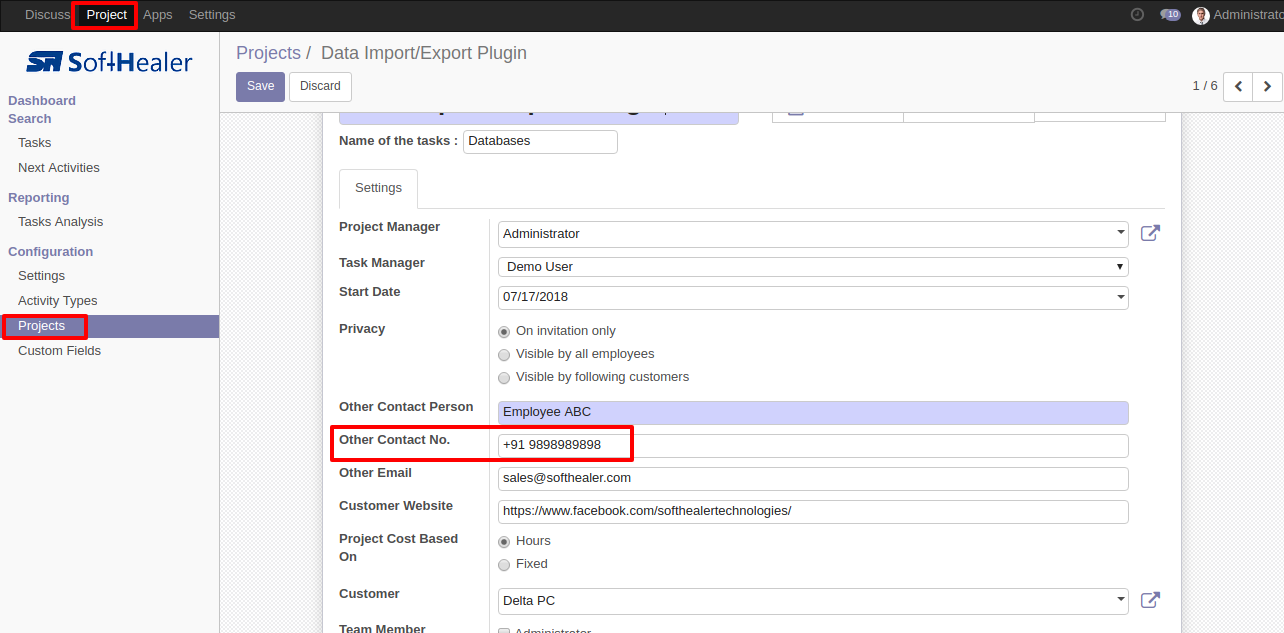Screen dimensions: 1284x633
Task: Click the Other Email field
Action: click(x=813, y=479)
